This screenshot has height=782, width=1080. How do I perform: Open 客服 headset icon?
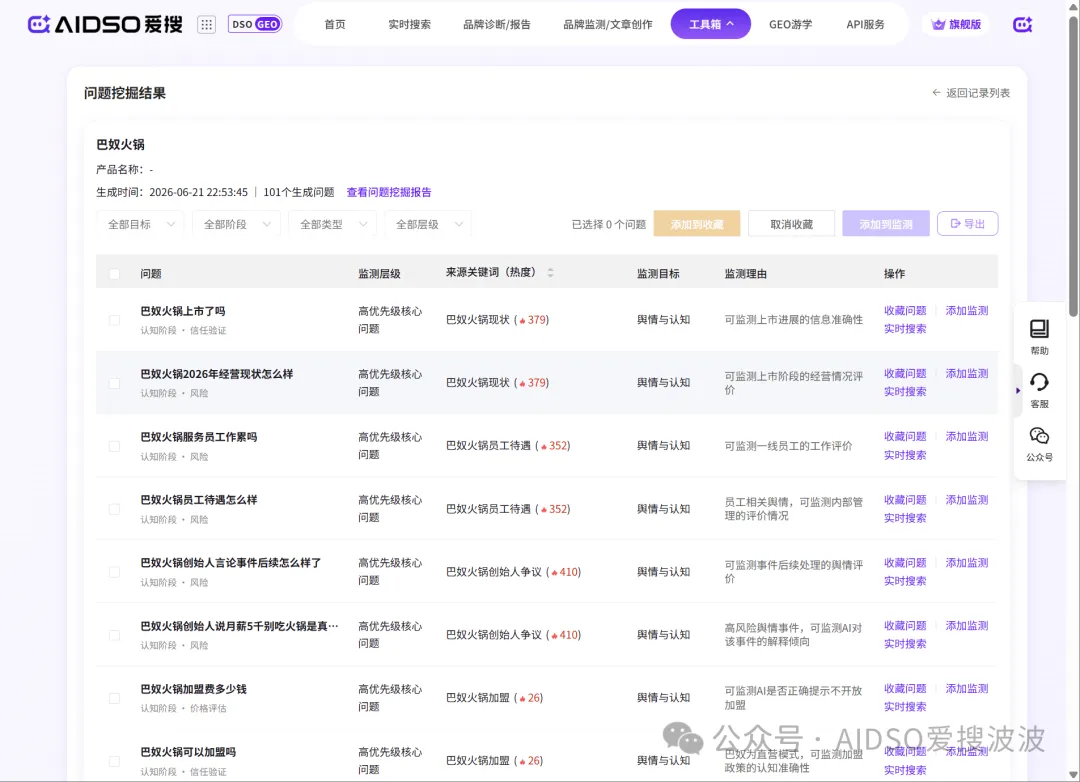(1039, 390)
